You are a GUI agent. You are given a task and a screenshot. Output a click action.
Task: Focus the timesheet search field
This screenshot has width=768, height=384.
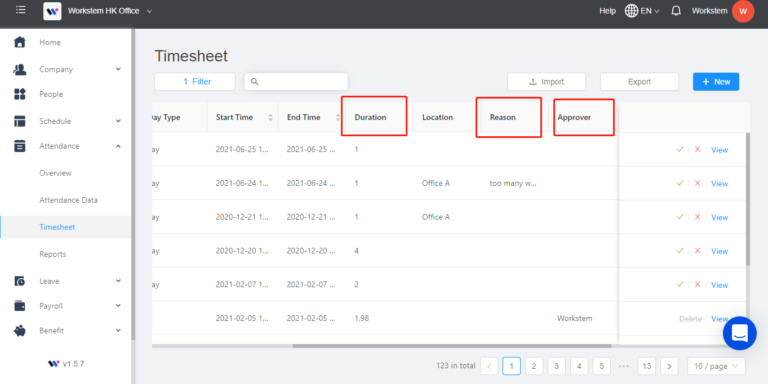(296, 82)
